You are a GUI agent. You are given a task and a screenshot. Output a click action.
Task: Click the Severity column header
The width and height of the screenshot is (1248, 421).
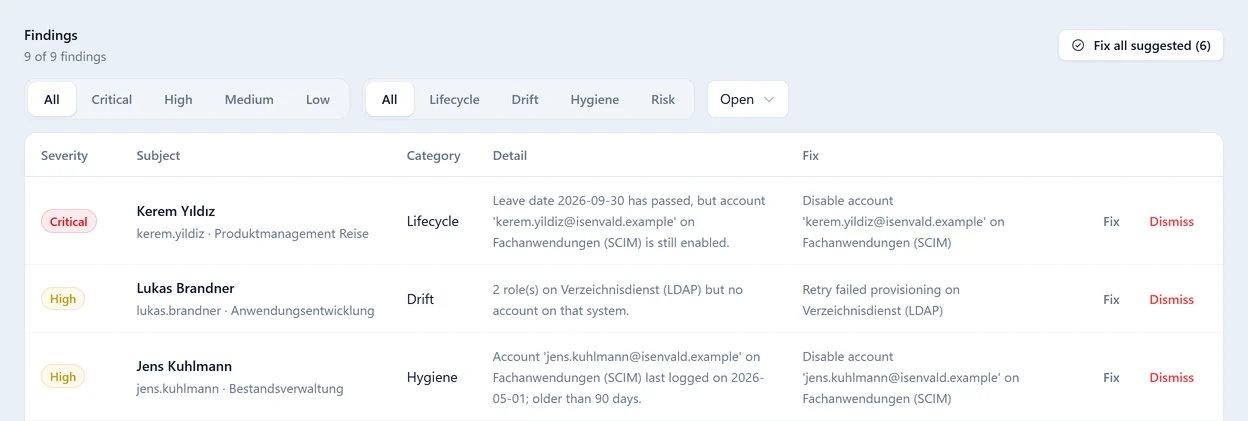pyautogui.click(x=64, y=156)
